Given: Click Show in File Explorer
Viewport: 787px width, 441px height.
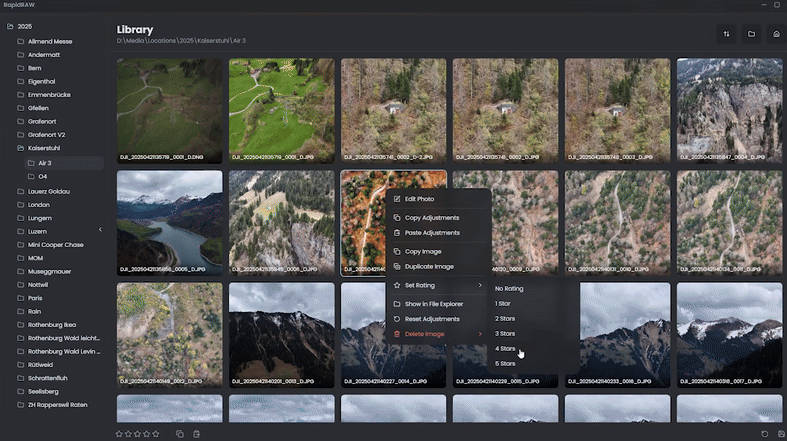Looking at the screenshot, I should [x=433, y=303].
